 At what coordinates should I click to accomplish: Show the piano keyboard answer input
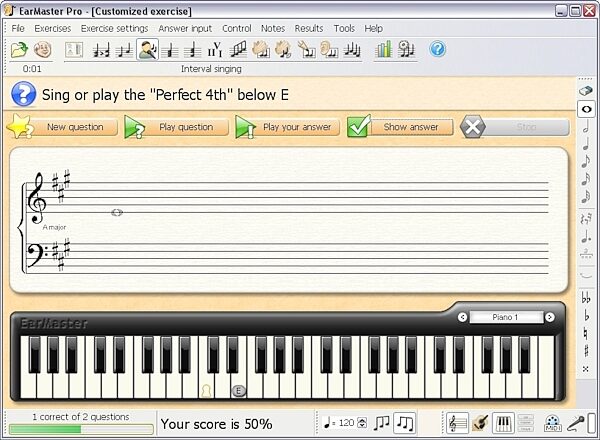pos(503,423)
